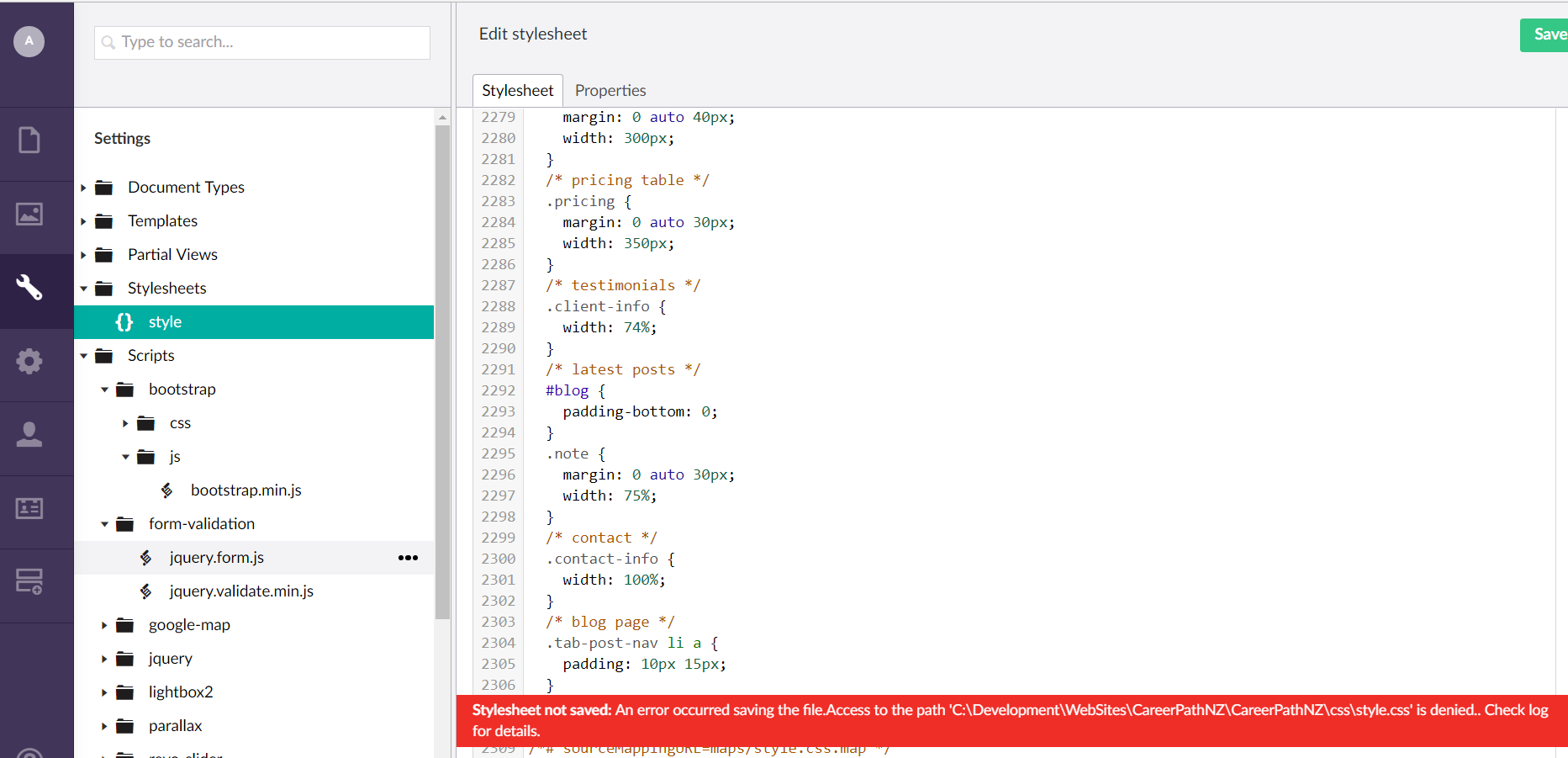Click line number 2295 in the gutter
This screenshot has width=1568, height=758.
499,453
